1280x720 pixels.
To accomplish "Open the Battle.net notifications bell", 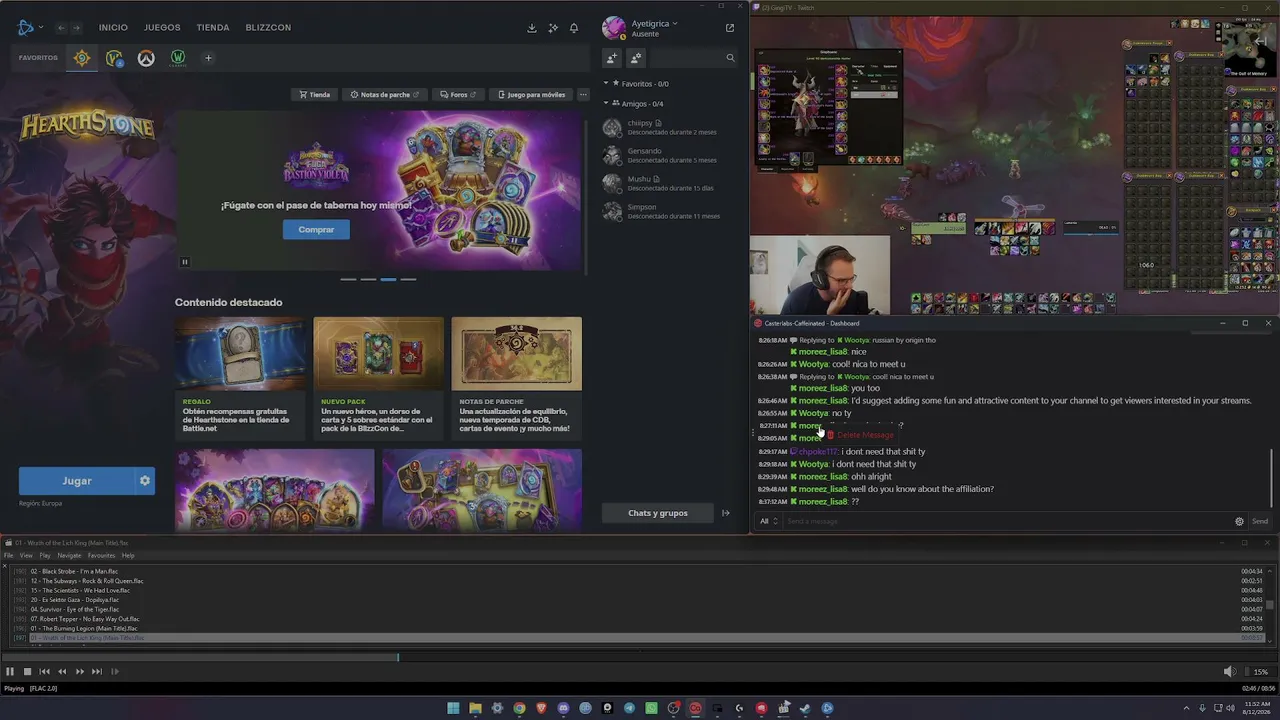I will (x=575, y=28).
